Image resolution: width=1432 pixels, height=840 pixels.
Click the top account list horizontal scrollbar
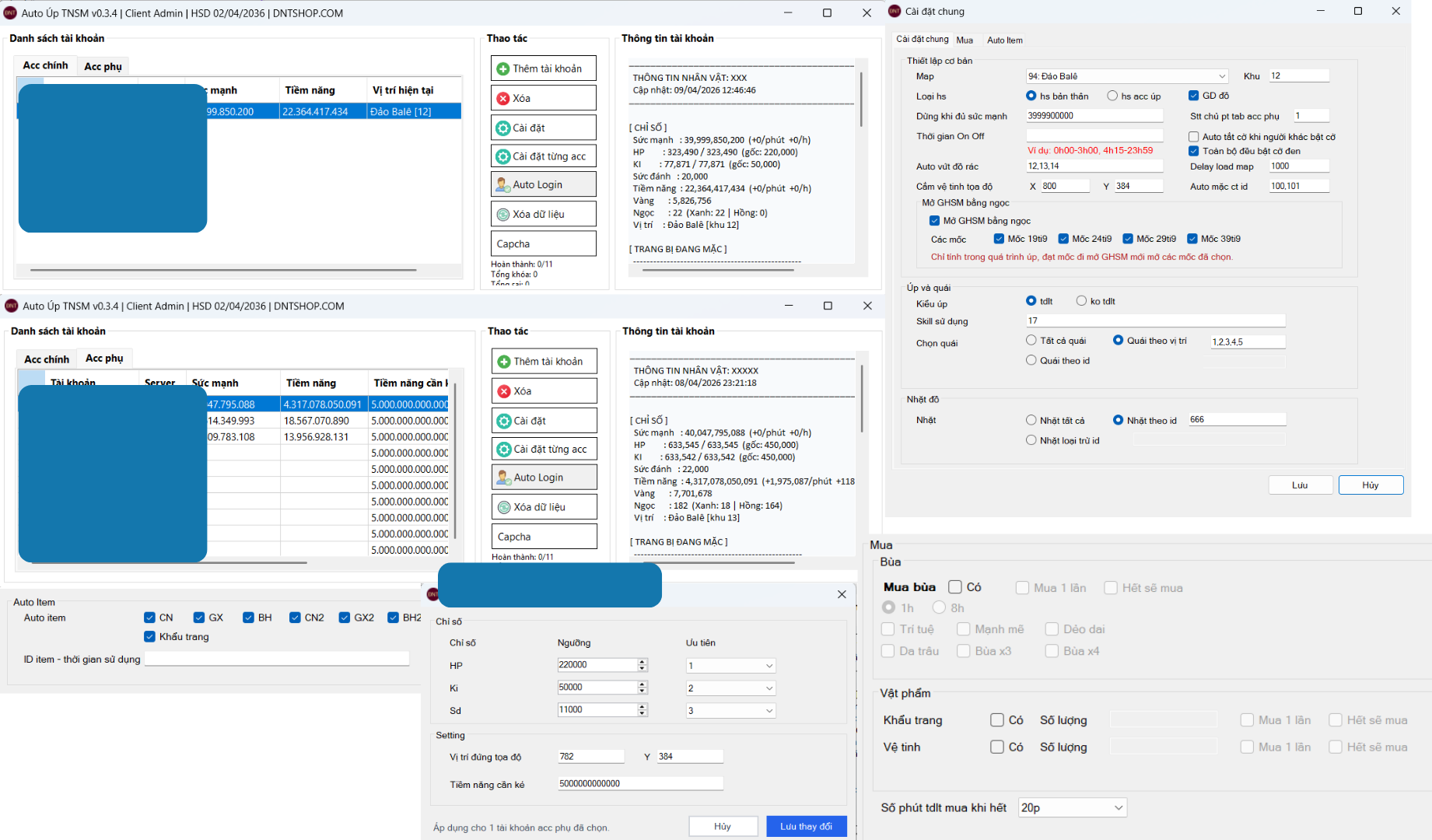pyautogui.click(x=223, y=270)
